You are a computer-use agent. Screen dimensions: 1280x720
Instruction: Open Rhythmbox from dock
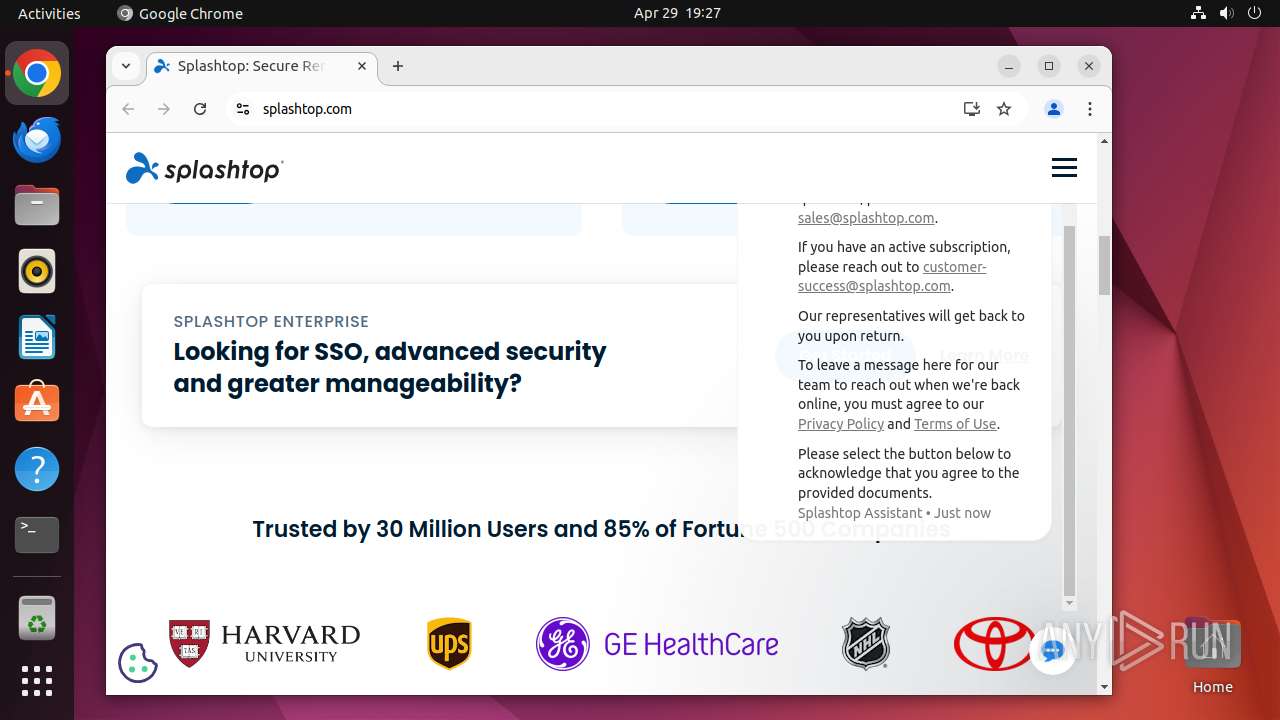[37, 271]
